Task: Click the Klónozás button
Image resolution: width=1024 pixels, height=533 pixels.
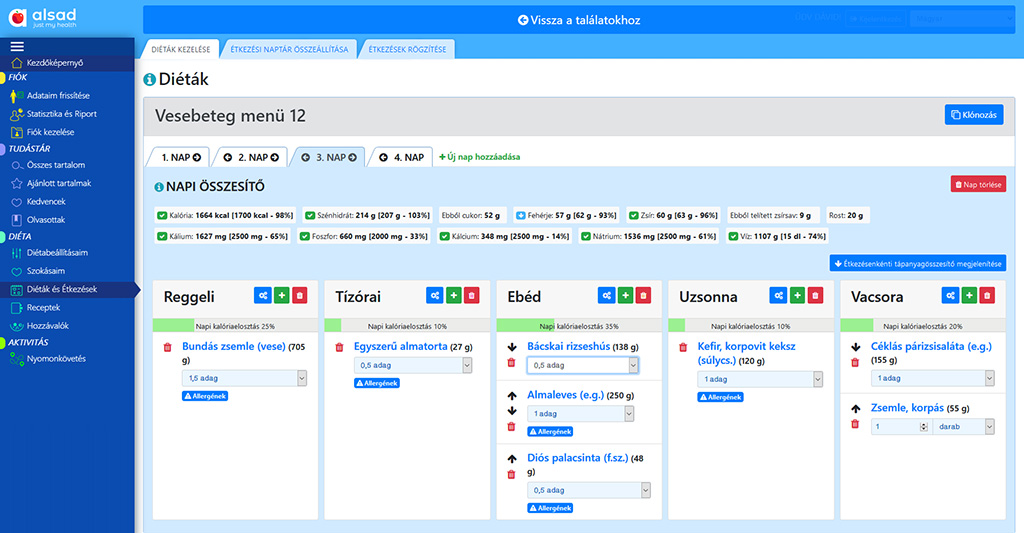Action: coord(974,115)
